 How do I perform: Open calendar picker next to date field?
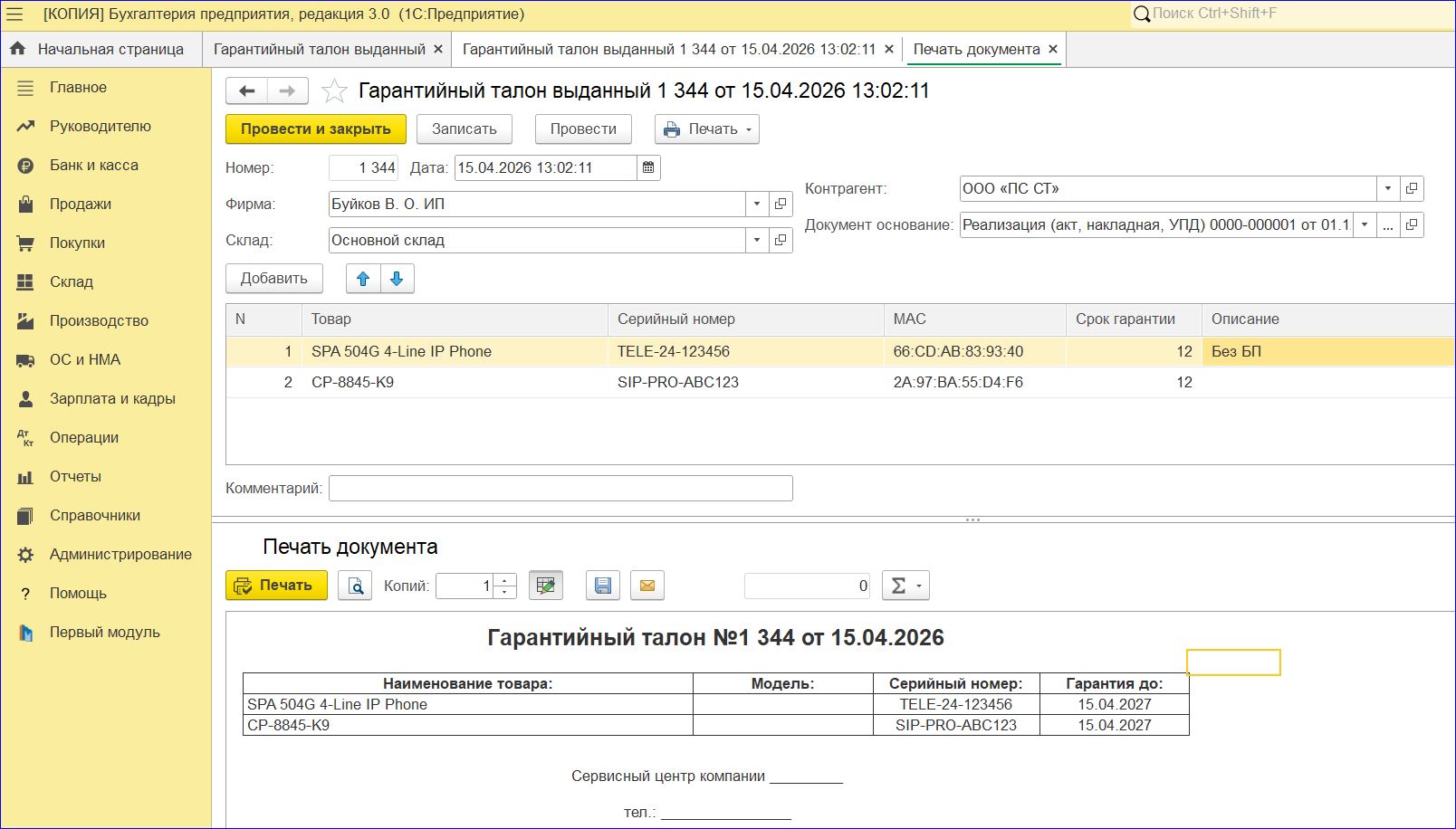tap(648, 167)
